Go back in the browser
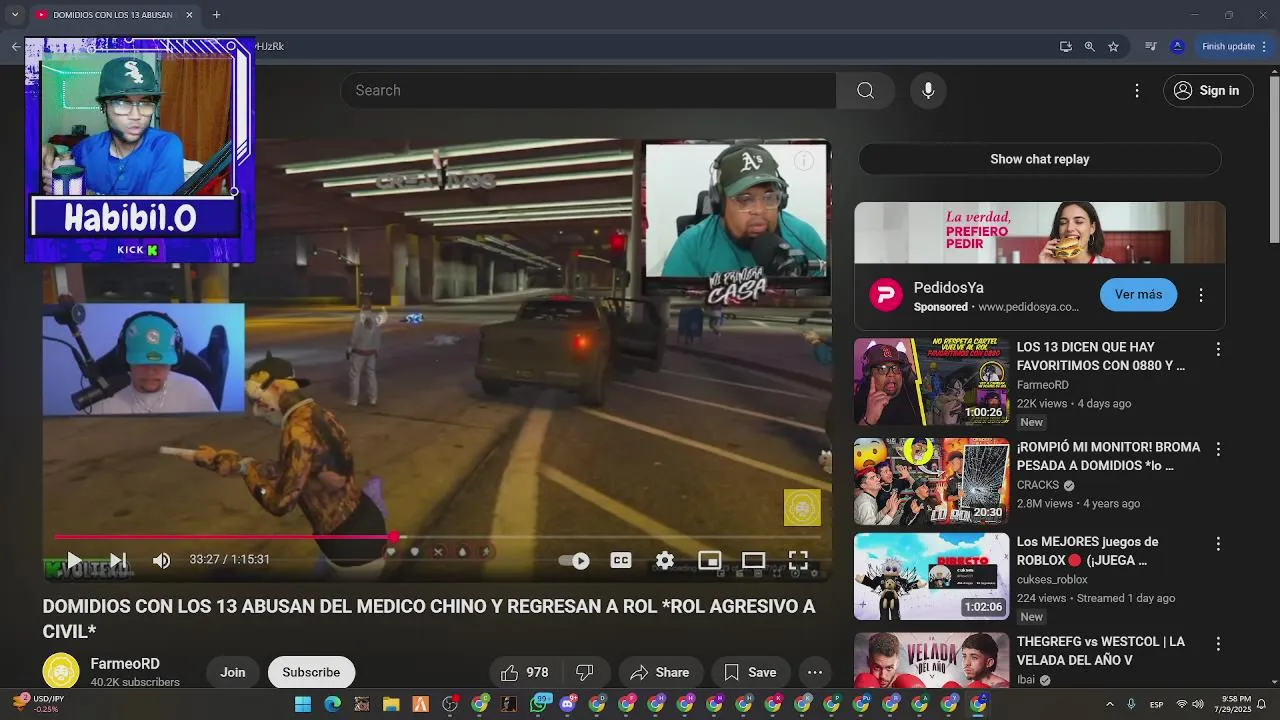The image size is (1280, 720). [15, 46]
